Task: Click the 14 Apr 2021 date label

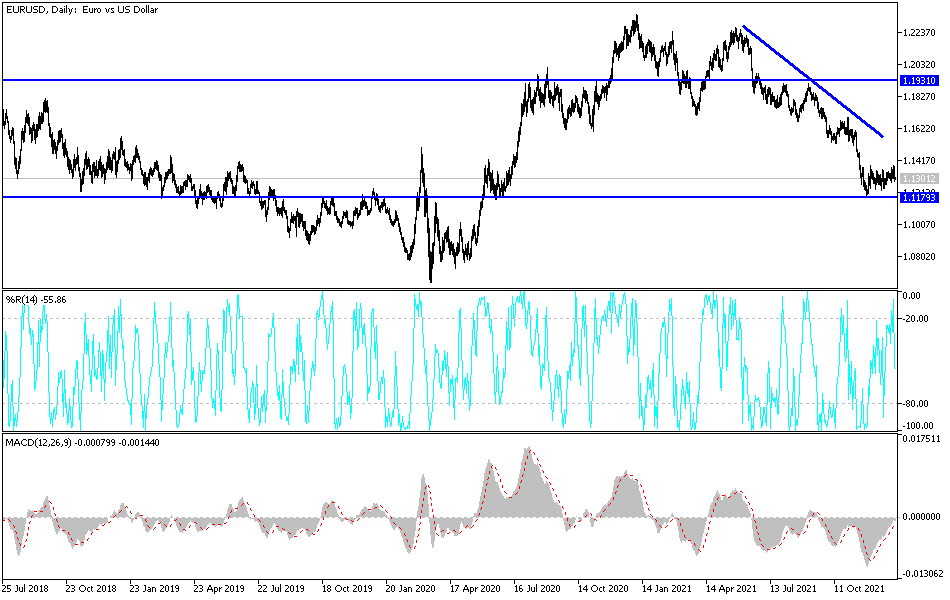Action: click(731, 588)
